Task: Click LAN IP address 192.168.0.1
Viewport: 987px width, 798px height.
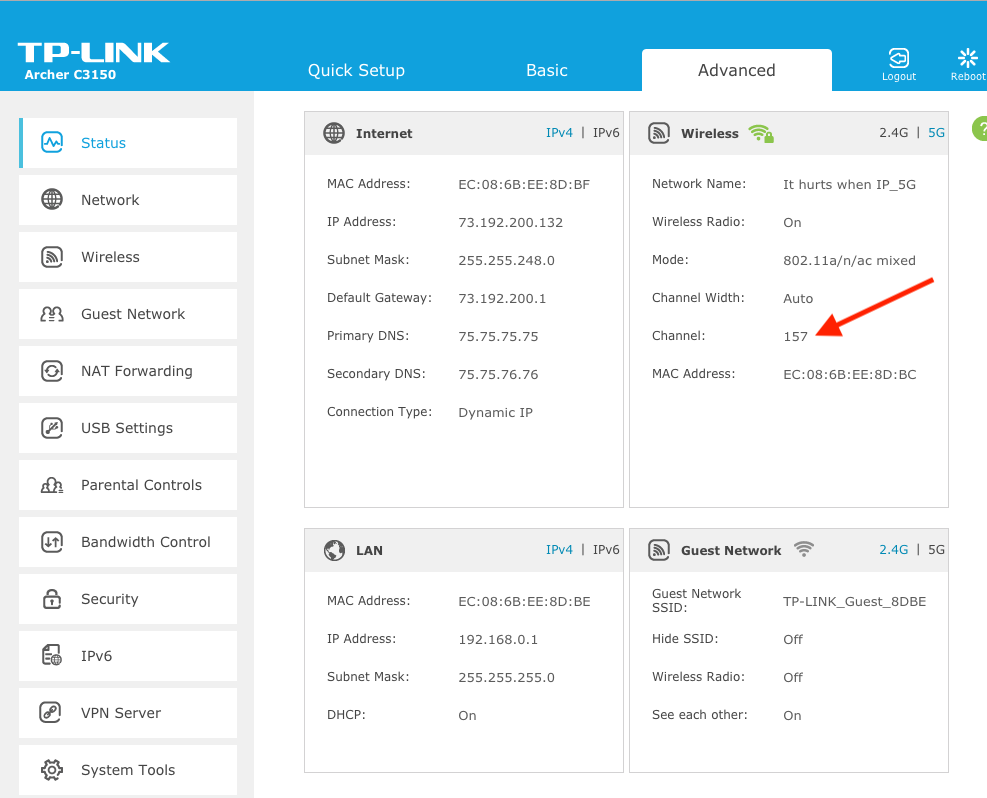Action: coord(498,639)
